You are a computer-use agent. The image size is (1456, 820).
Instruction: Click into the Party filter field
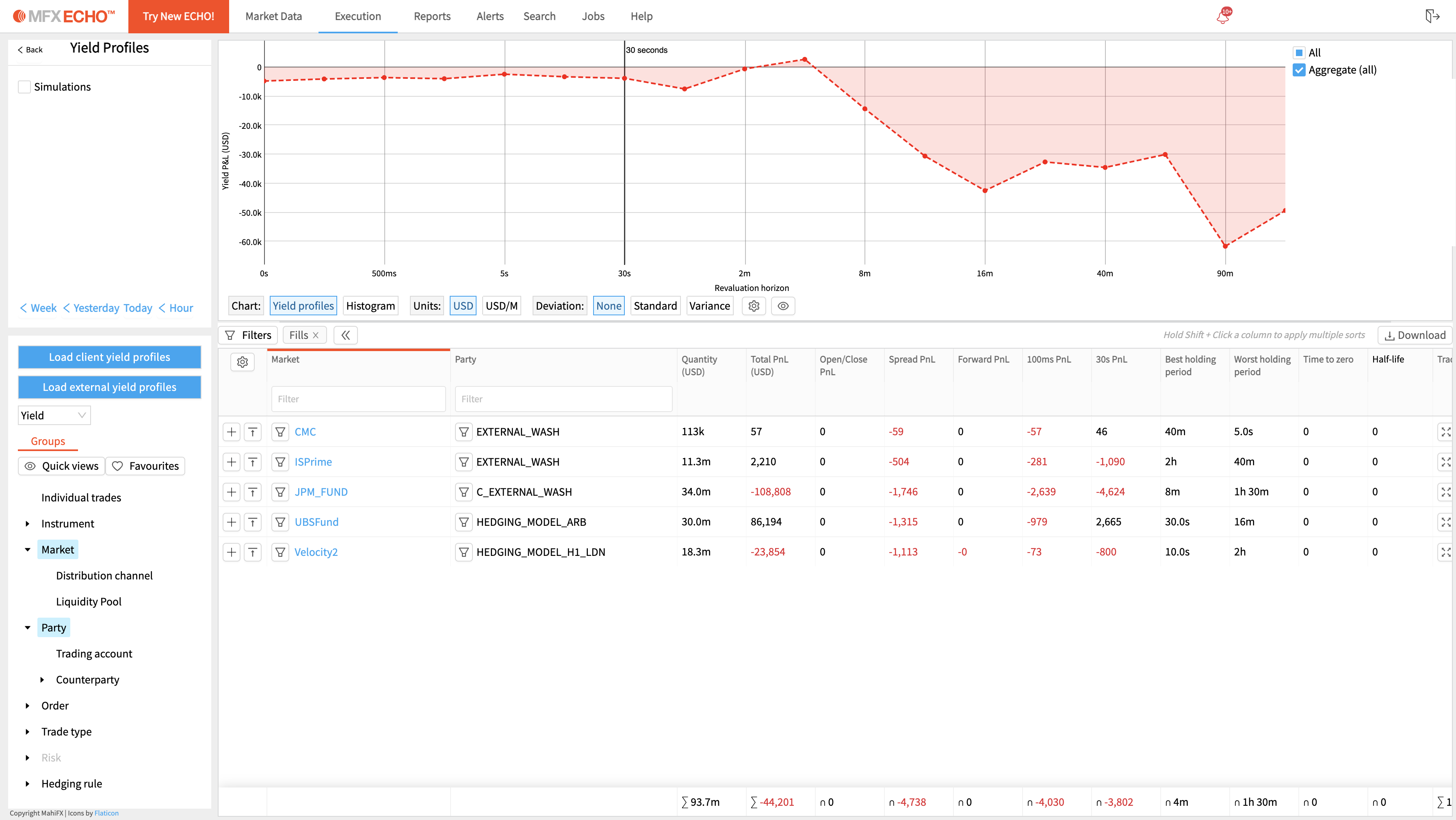coord(563,399)
